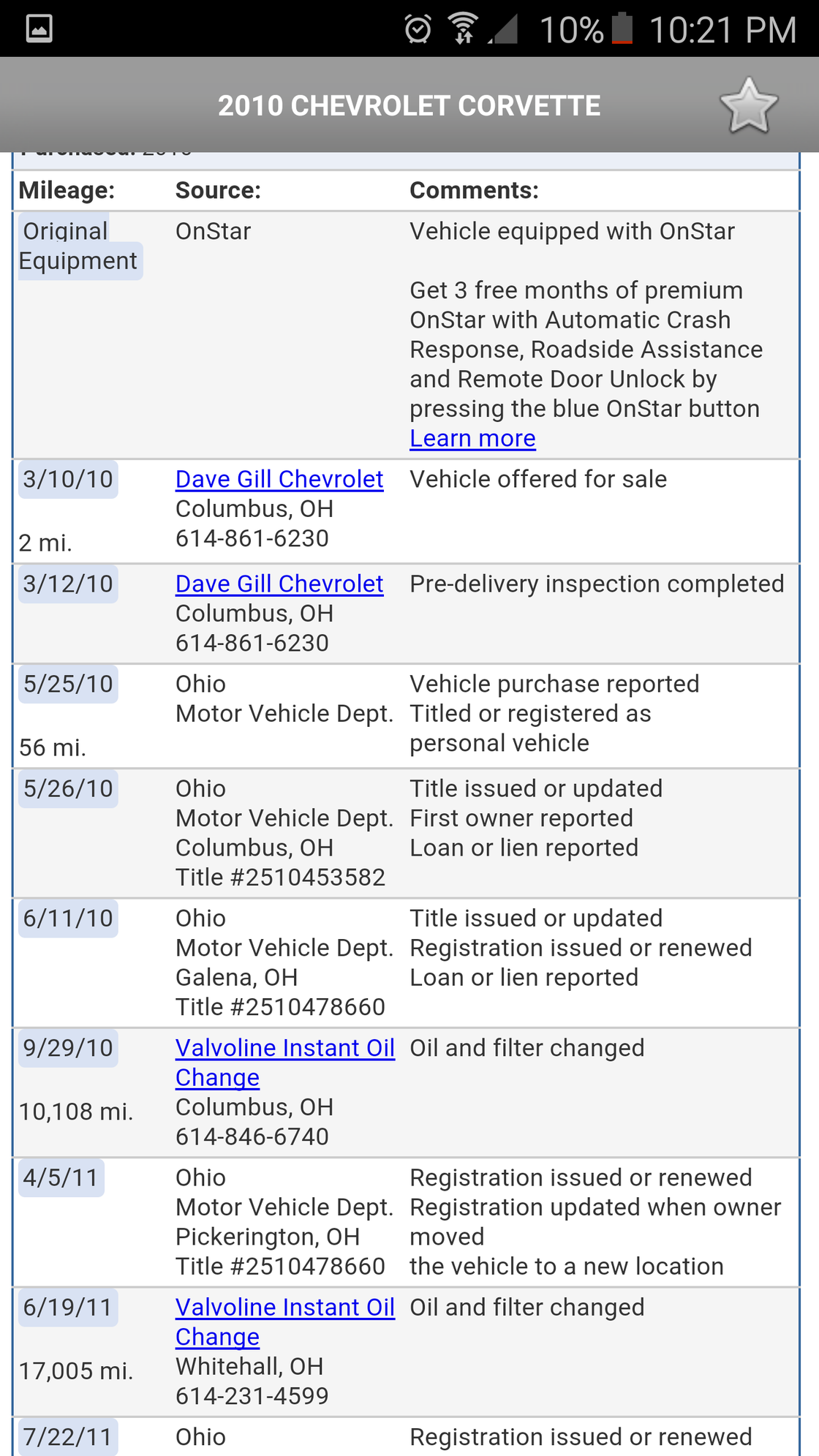Tap the Wi-Fi status icon
The image size is (819, 1456).
point(463,29)
